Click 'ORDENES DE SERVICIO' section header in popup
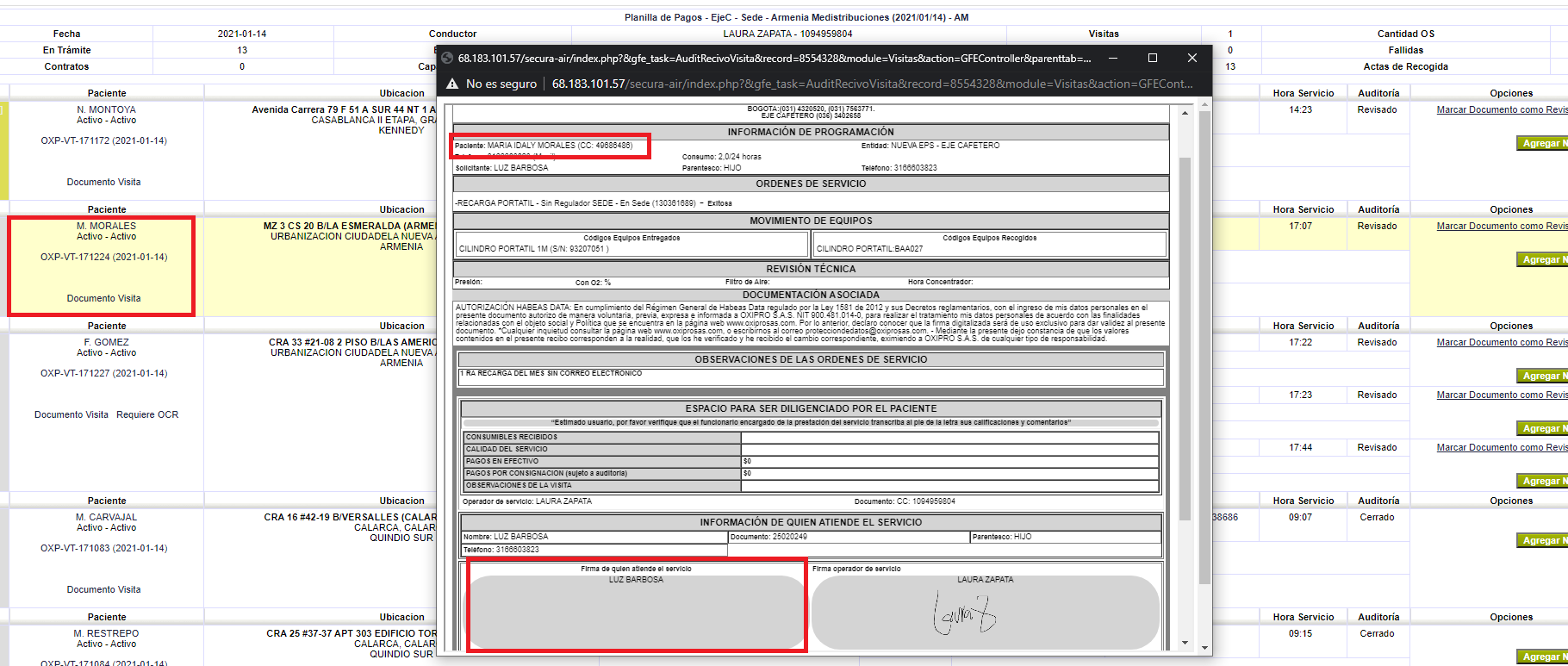Screen dimensions: 1568x666 pos(811,184)
